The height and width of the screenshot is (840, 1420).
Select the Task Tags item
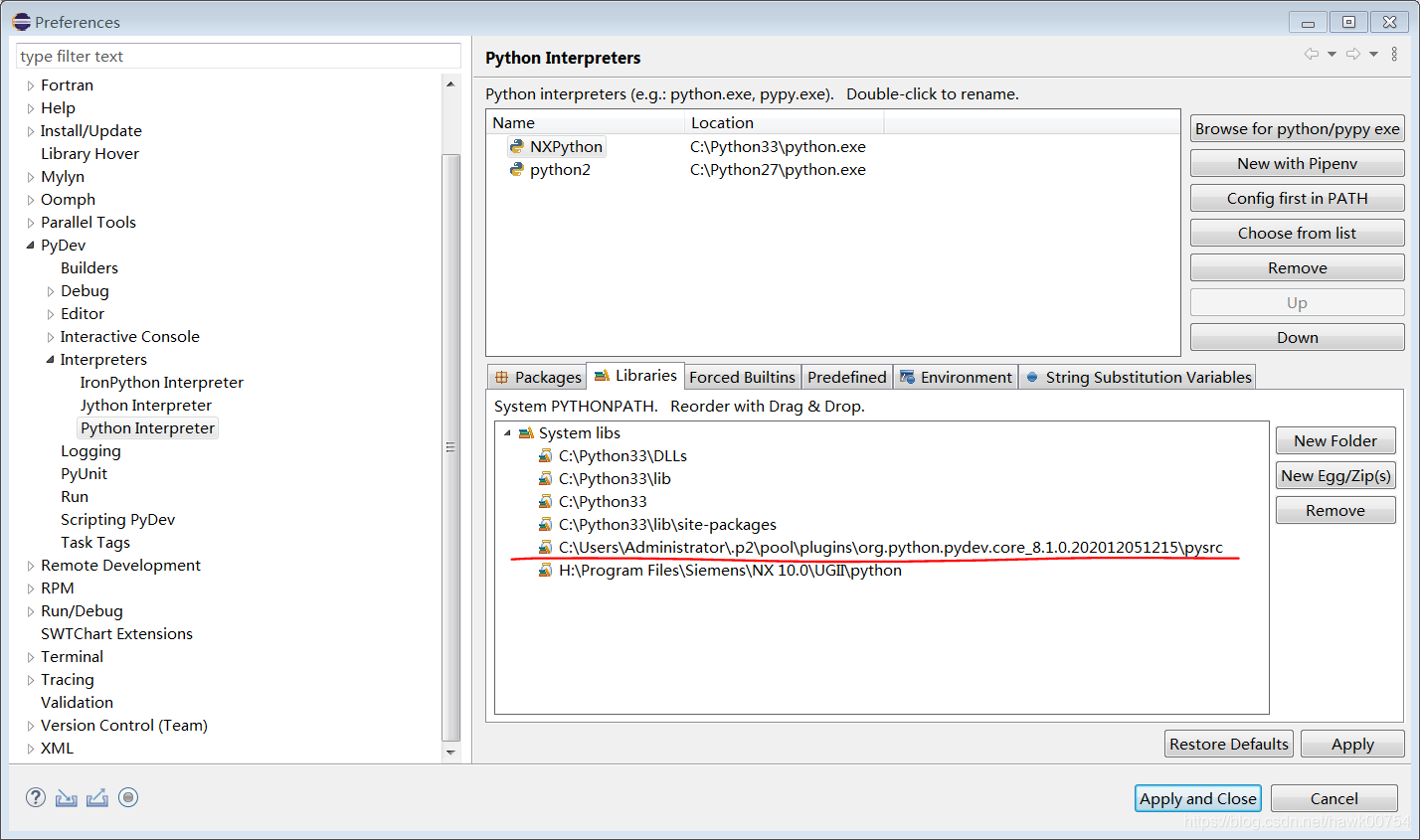tap(95, 543)
